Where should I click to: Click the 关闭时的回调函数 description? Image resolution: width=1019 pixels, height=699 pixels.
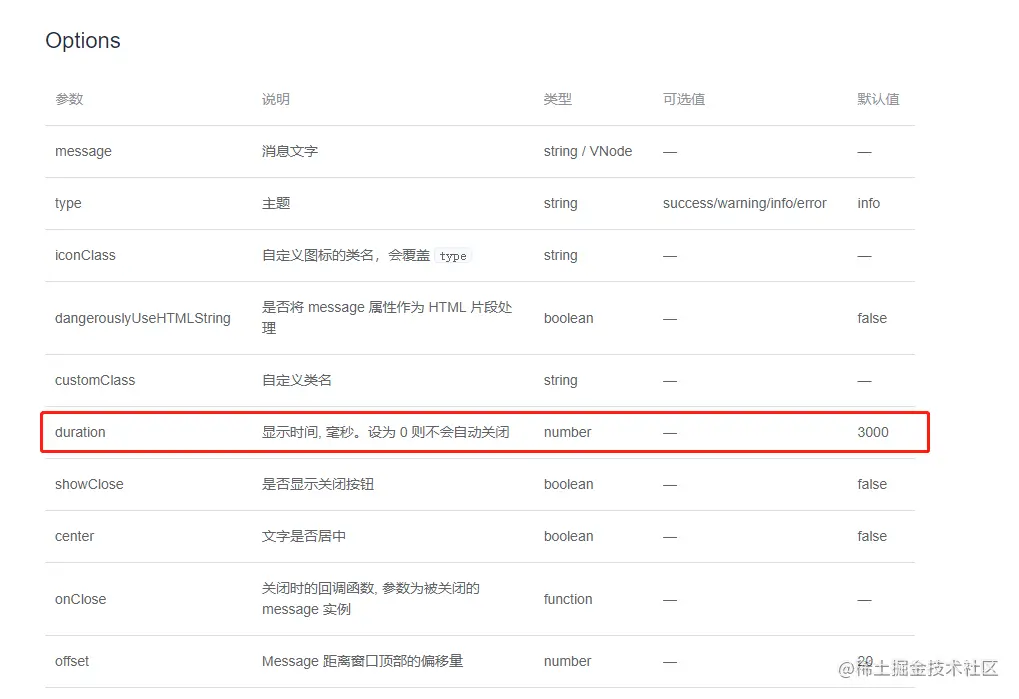tap(370, 598)
